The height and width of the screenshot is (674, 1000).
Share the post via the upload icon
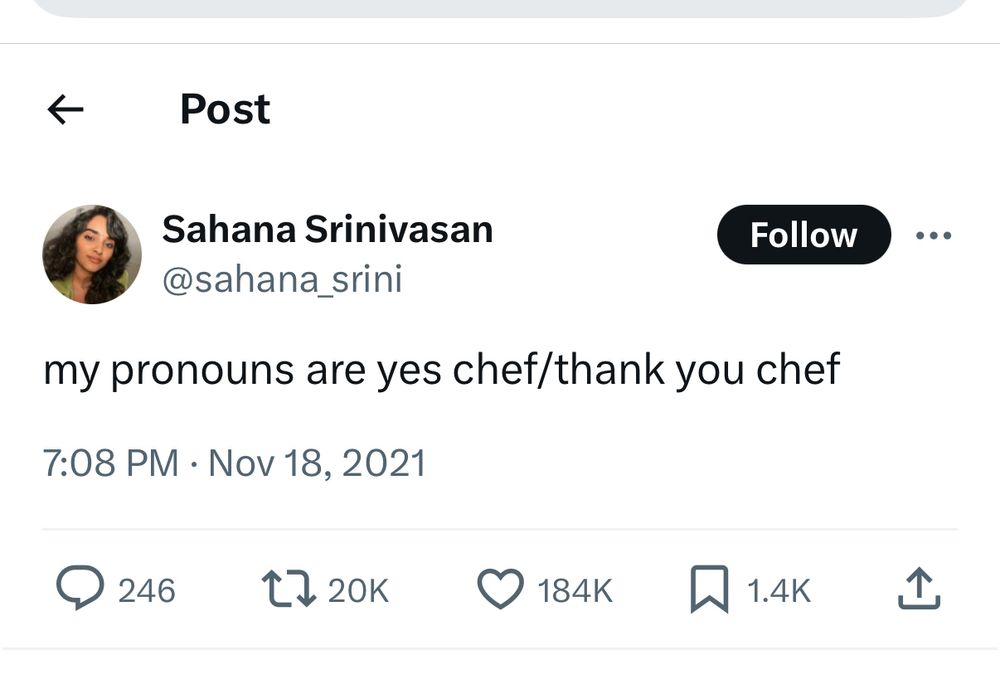[919, 588]
